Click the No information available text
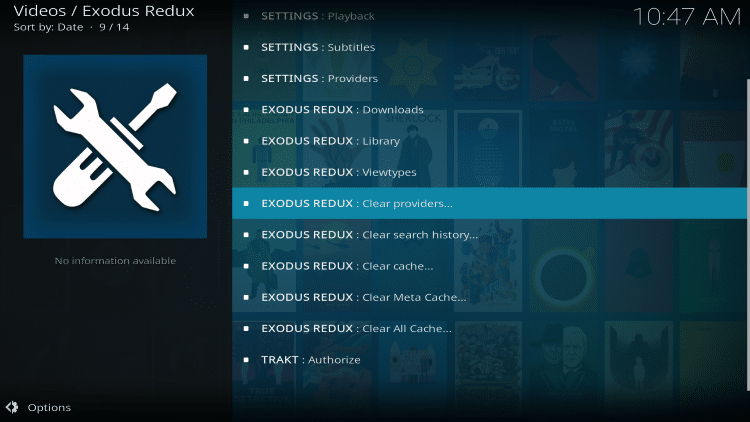This screenshot has width=750, height=422. coord(115,261)
